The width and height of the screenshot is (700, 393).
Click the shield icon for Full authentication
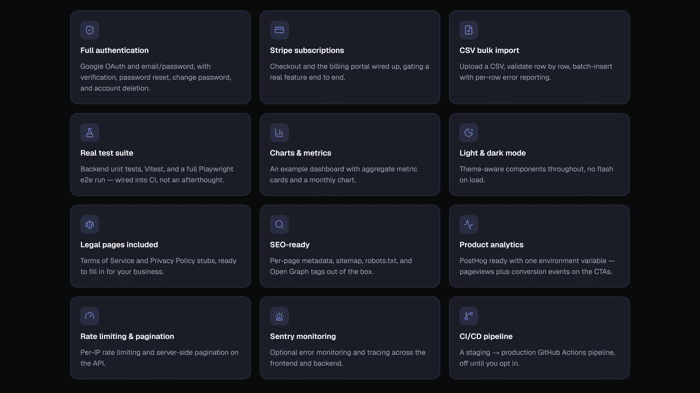(90, 30)
